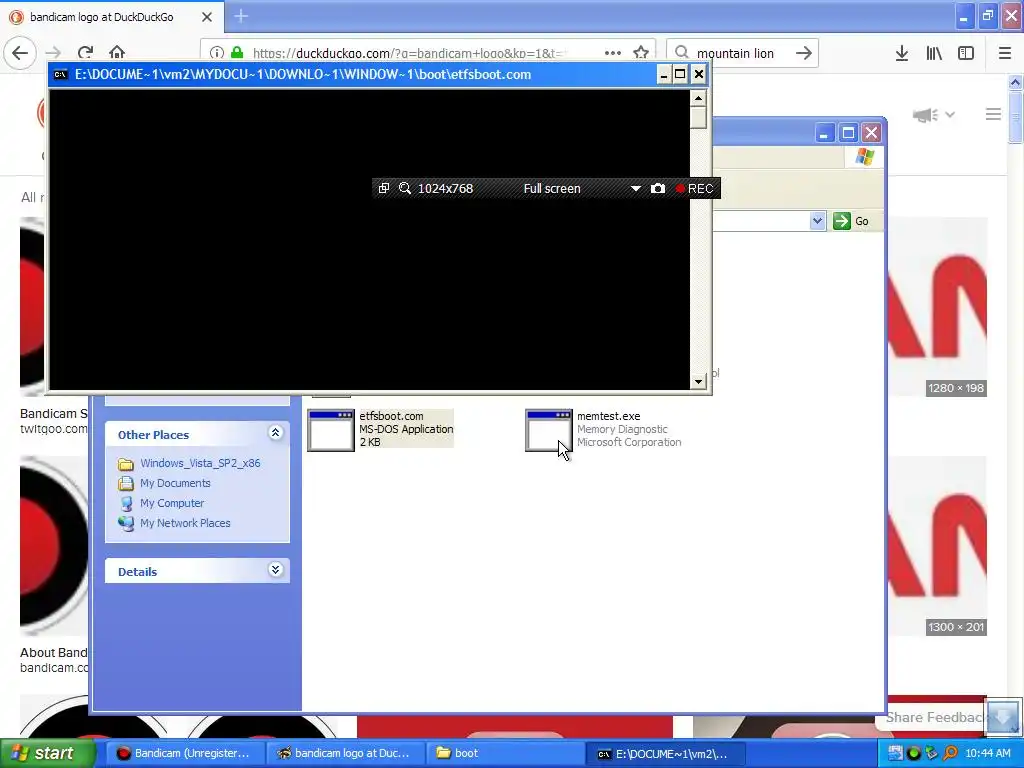Viewport: 1024px width, 768px height.
Task: Select the etfsboot.com file icon
Action: click(331, 430)
